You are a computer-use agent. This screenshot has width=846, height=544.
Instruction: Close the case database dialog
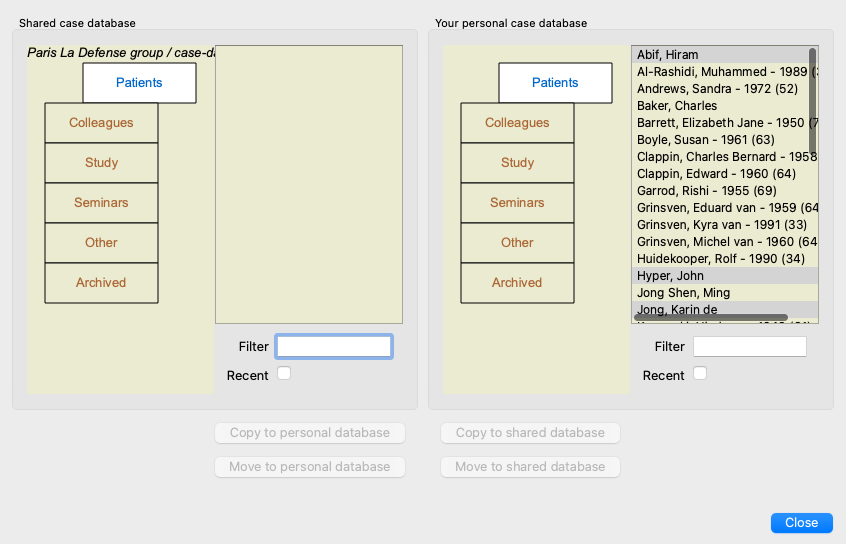(x=802, y=522)
